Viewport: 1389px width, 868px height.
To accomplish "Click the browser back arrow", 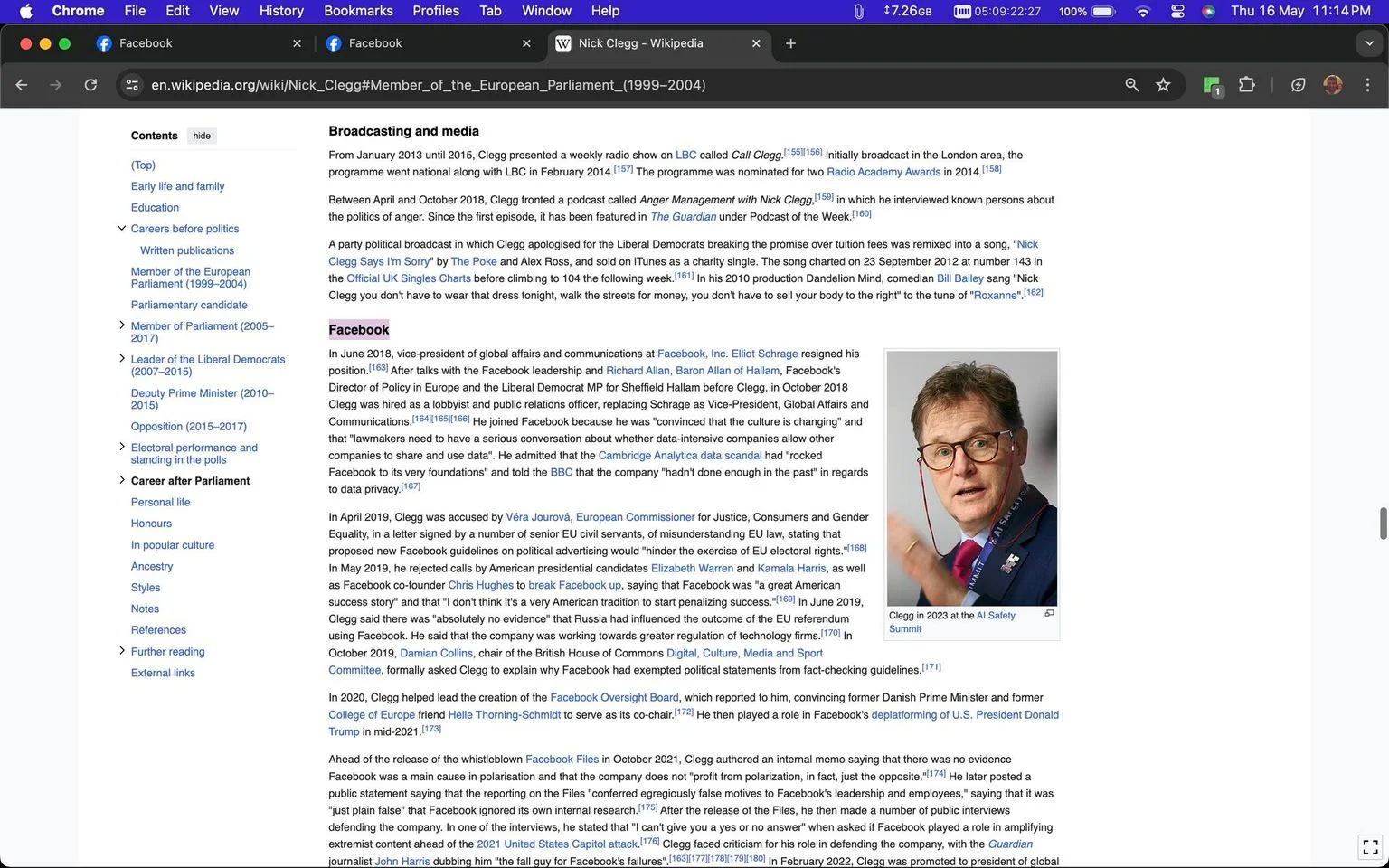I will tap(22, 85).
